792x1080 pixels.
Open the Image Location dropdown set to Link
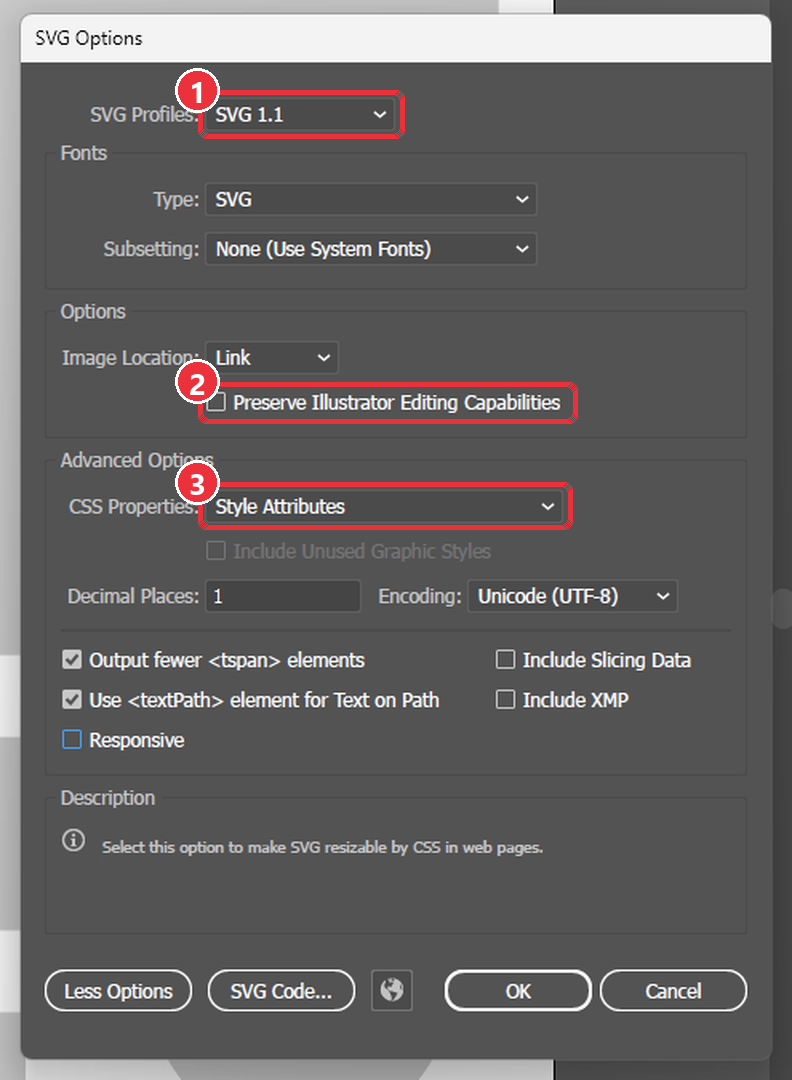[272, 357]
